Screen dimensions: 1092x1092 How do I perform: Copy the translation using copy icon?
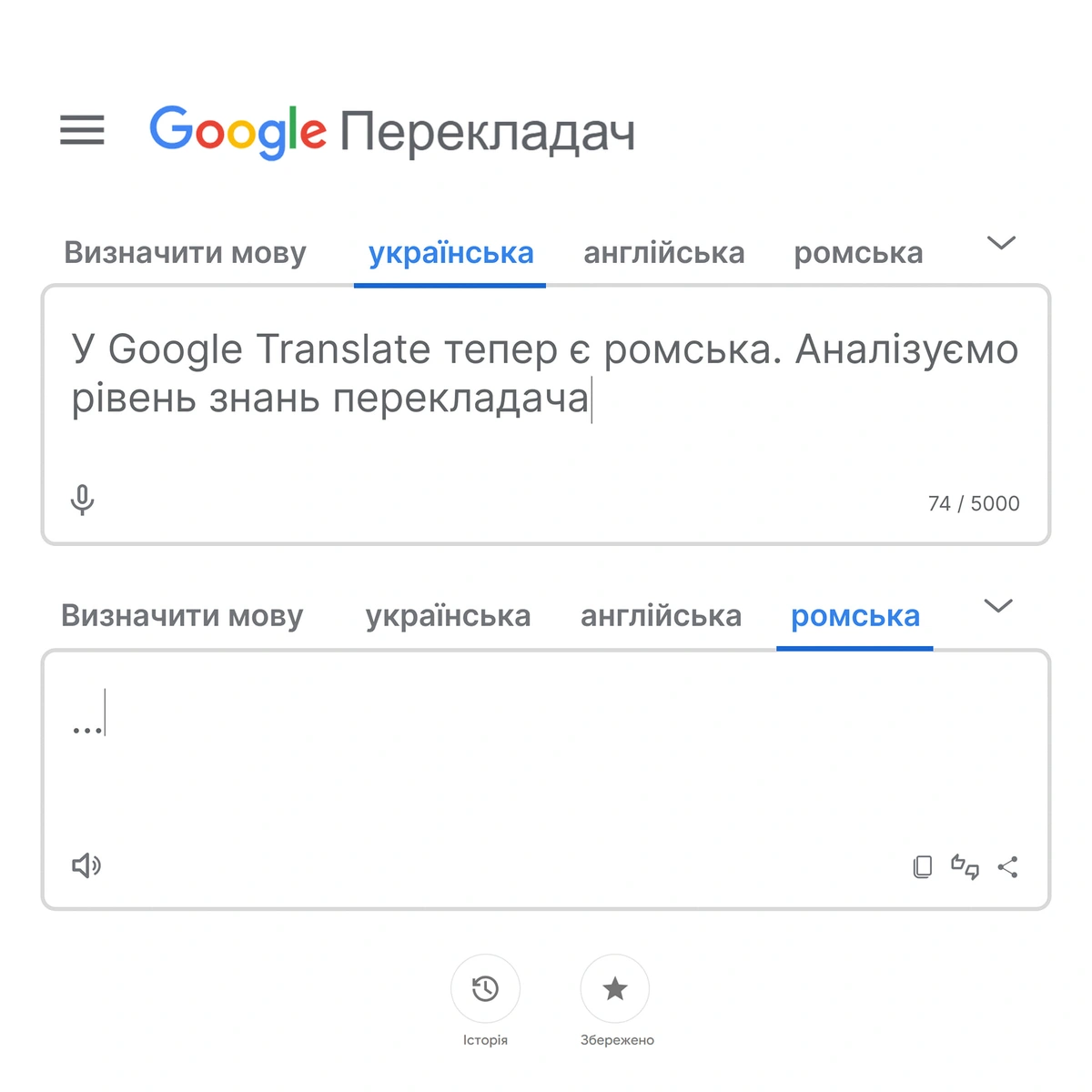[922, 867]
